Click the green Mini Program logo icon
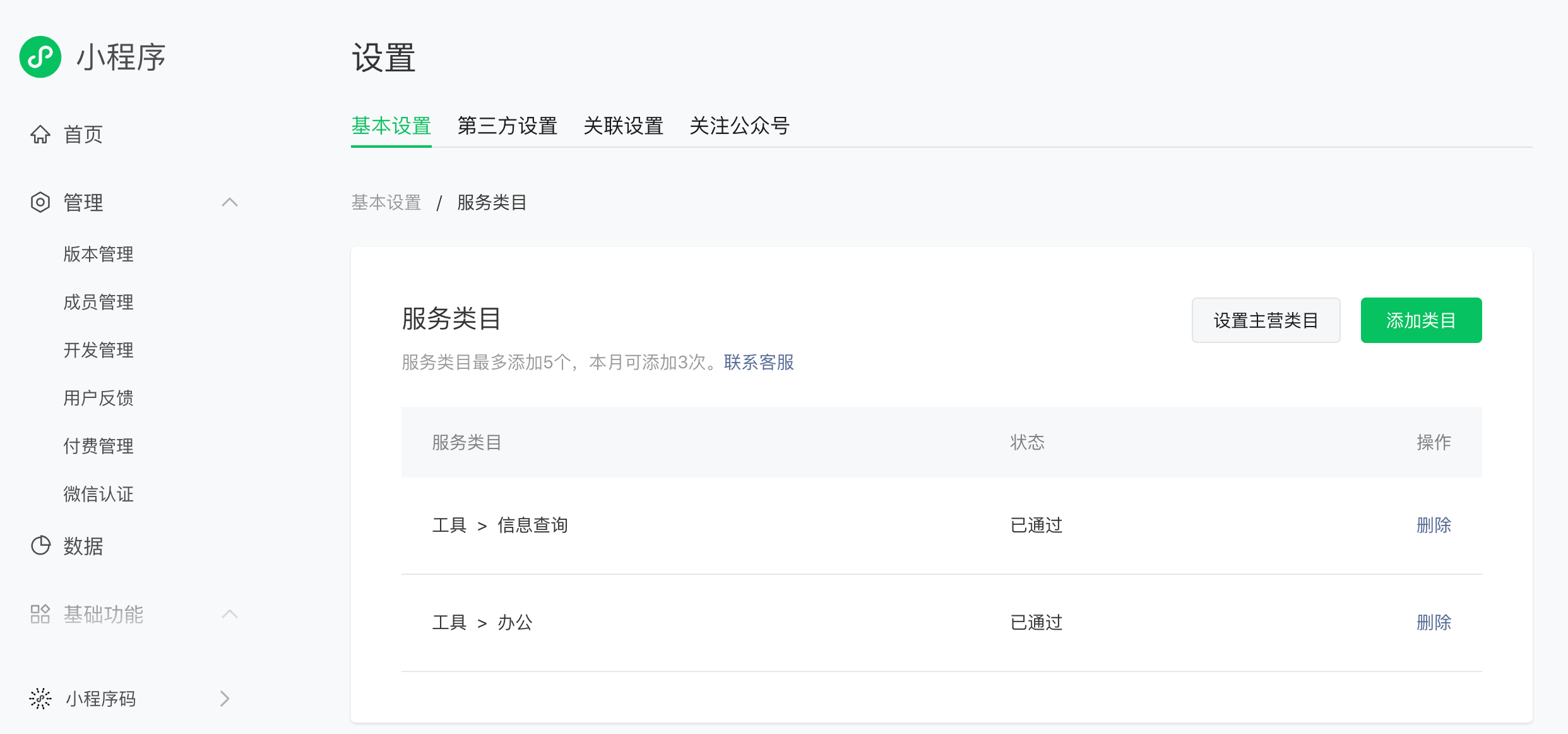This screenshot has height=734, width=1568. [40, 57]
